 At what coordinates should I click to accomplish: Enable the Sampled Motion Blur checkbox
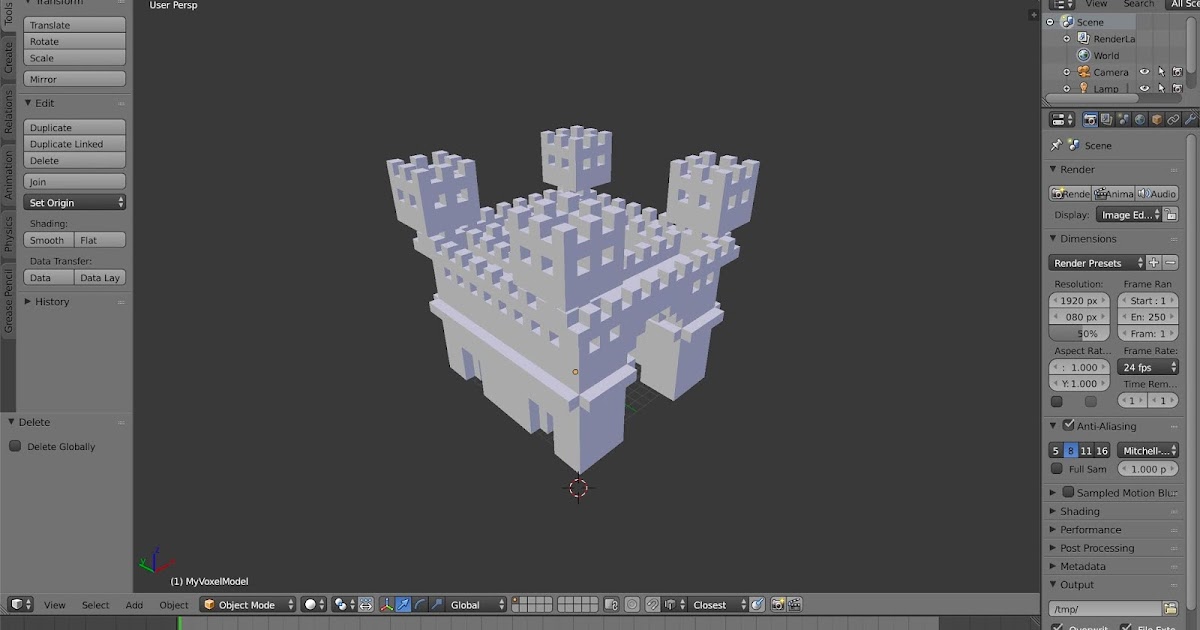click(x=1068, y=492)
